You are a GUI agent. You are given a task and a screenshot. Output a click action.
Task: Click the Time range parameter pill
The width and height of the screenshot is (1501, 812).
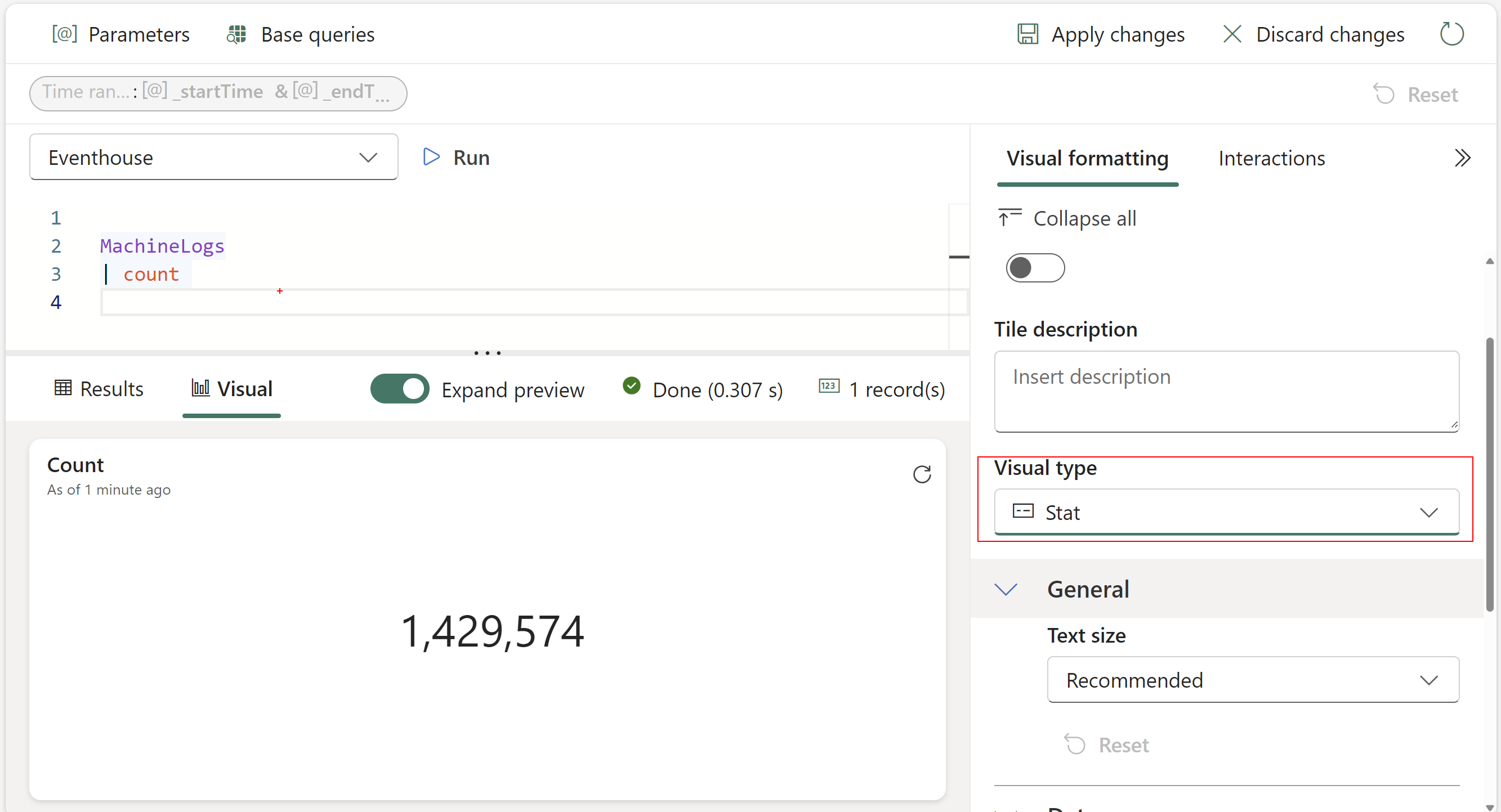218,92
